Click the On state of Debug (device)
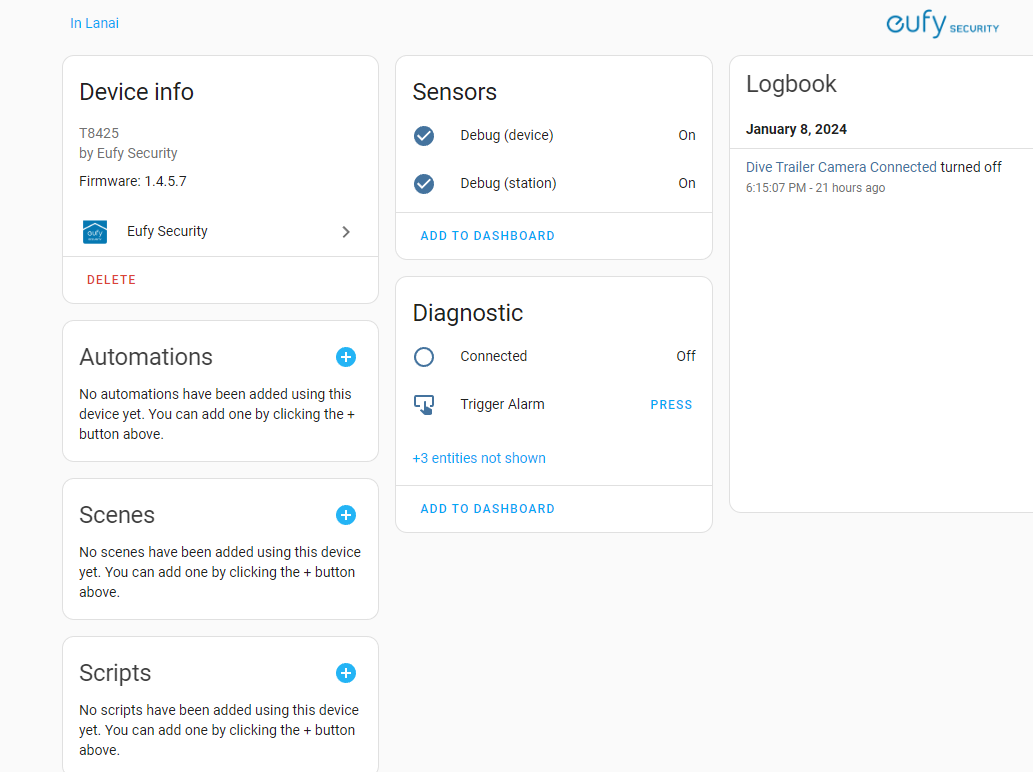The image size is (1033, 772). [686, 135]
